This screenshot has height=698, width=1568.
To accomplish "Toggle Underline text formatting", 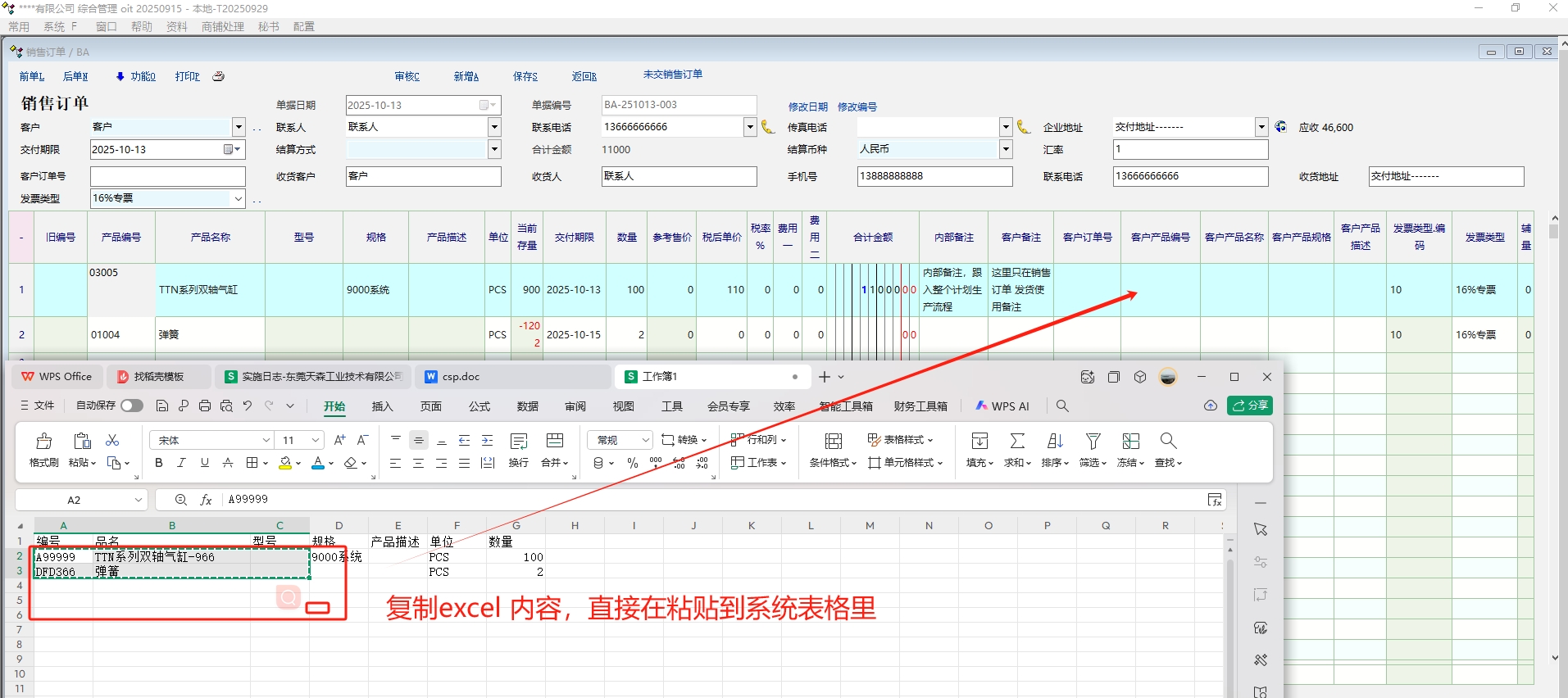I will pos(205,463).
